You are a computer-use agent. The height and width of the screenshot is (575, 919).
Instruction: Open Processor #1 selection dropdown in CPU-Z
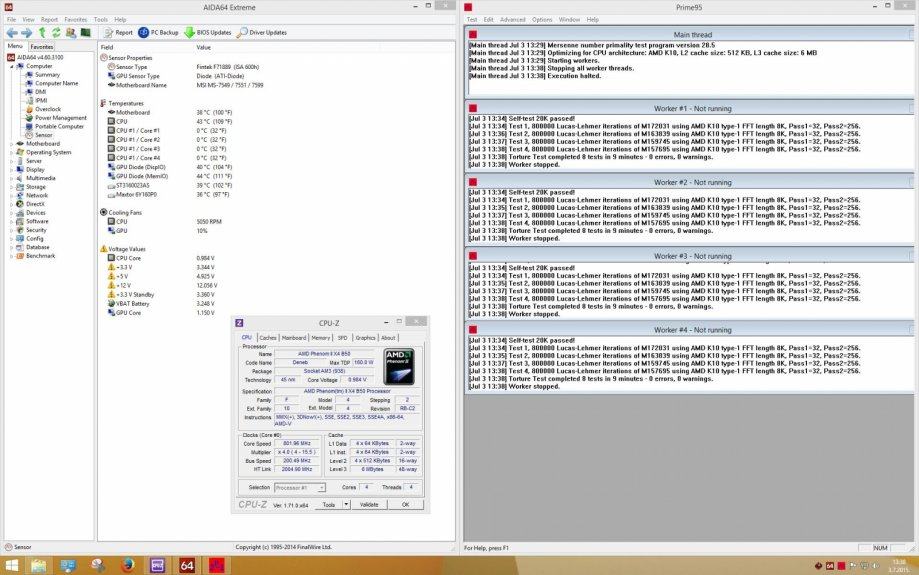[299, 488]
